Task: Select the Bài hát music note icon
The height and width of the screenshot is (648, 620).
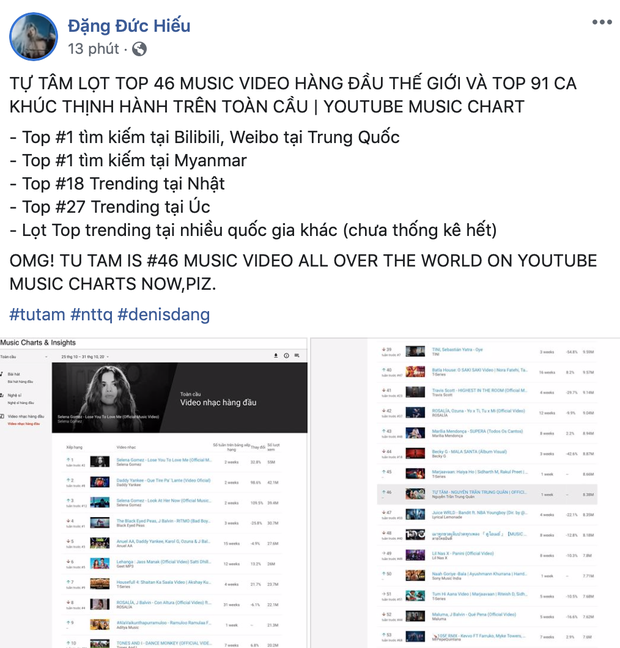Action: [2, 374]
